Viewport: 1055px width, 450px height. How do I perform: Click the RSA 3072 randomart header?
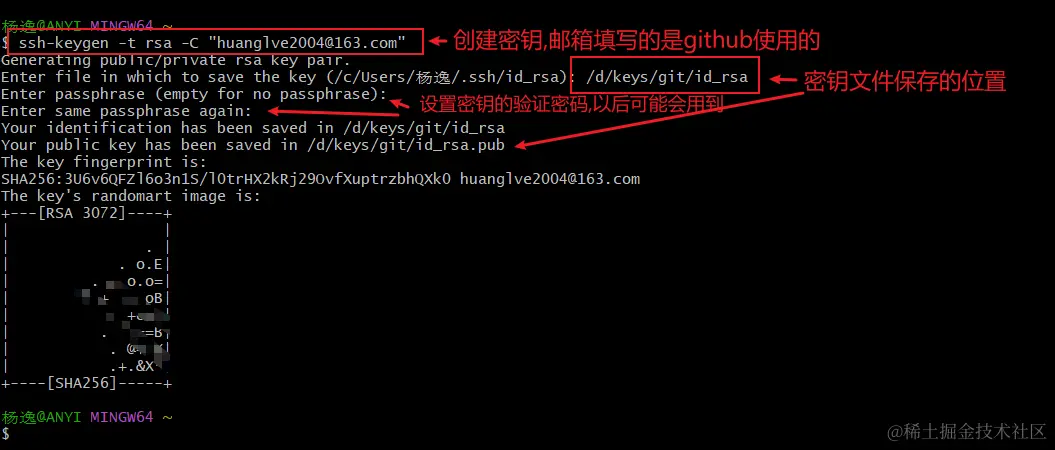[x=87, y=213]
